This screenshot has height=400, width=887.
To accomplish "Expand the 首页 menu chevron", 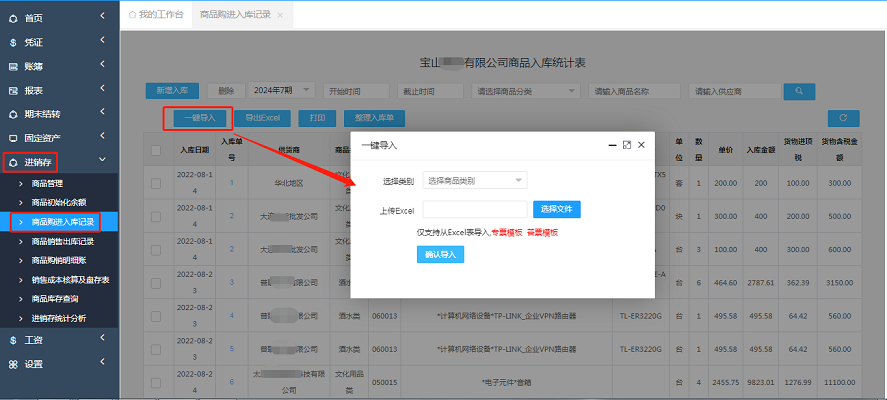I will pos(102,16).
